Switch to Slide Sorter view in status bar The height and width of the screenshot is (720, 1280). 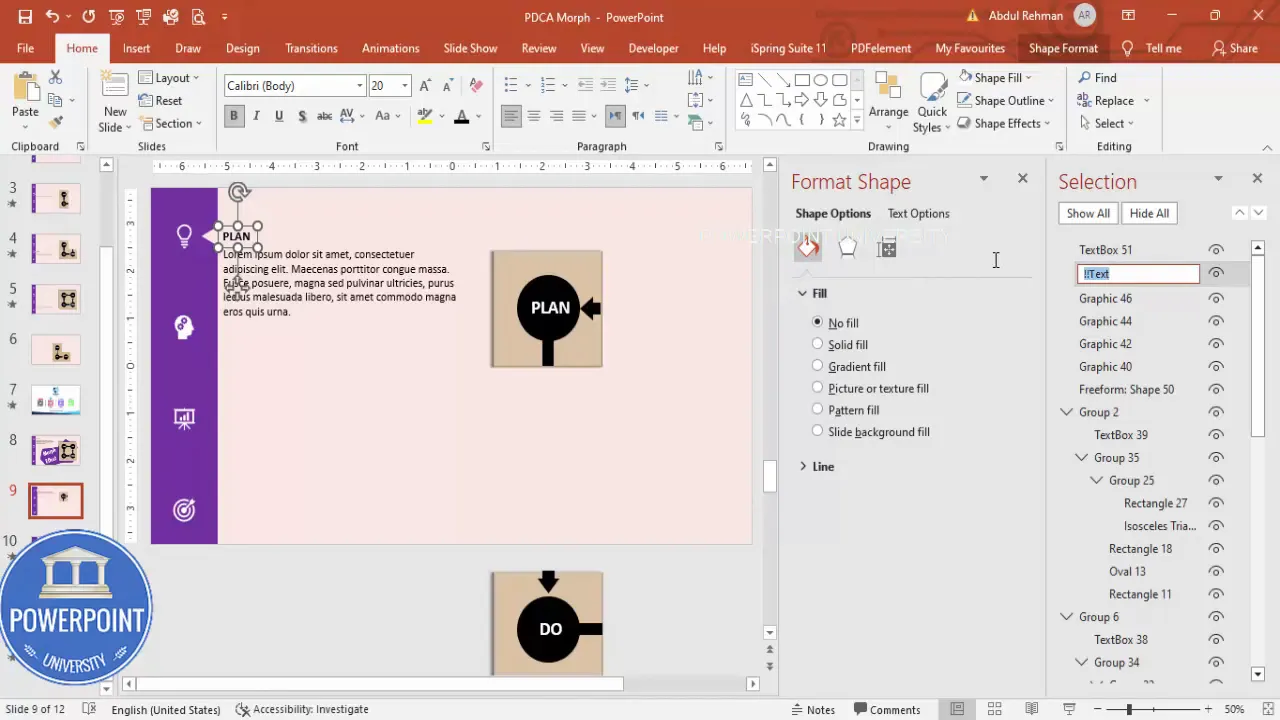(x=994, y=709)
